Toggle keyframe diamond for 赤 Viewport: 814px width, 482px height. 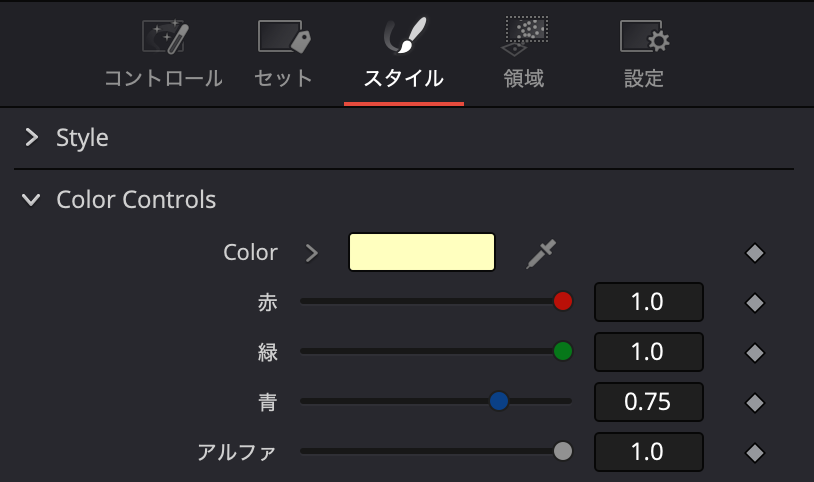755,303
